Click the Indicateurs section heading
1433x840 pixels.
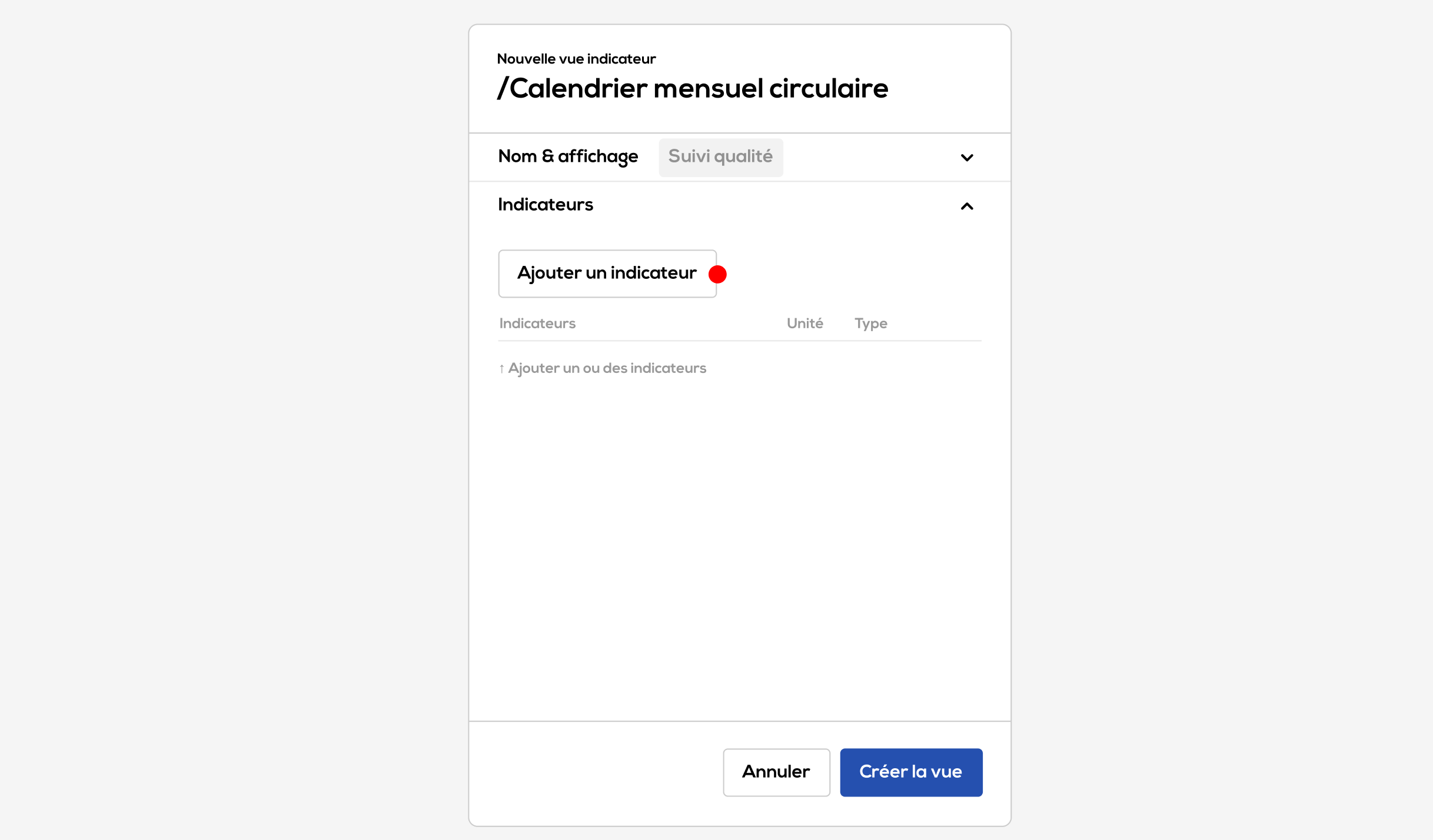(546, 205)
